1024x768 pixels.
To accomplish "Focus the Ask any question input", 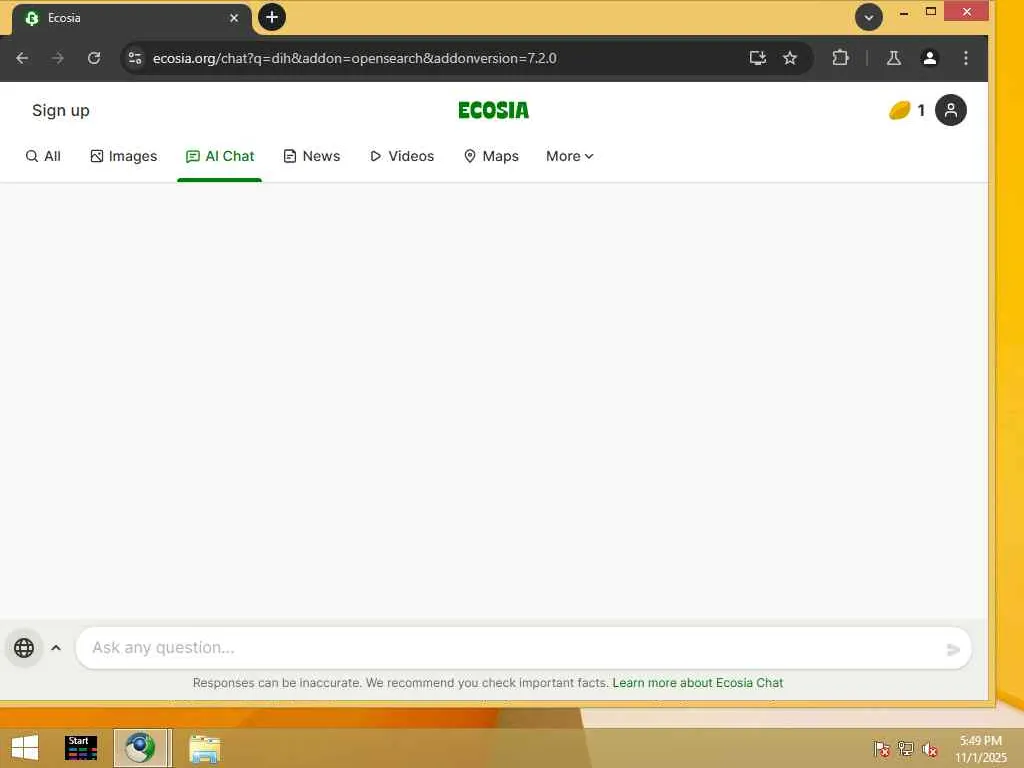I will (x=523, y=648).
